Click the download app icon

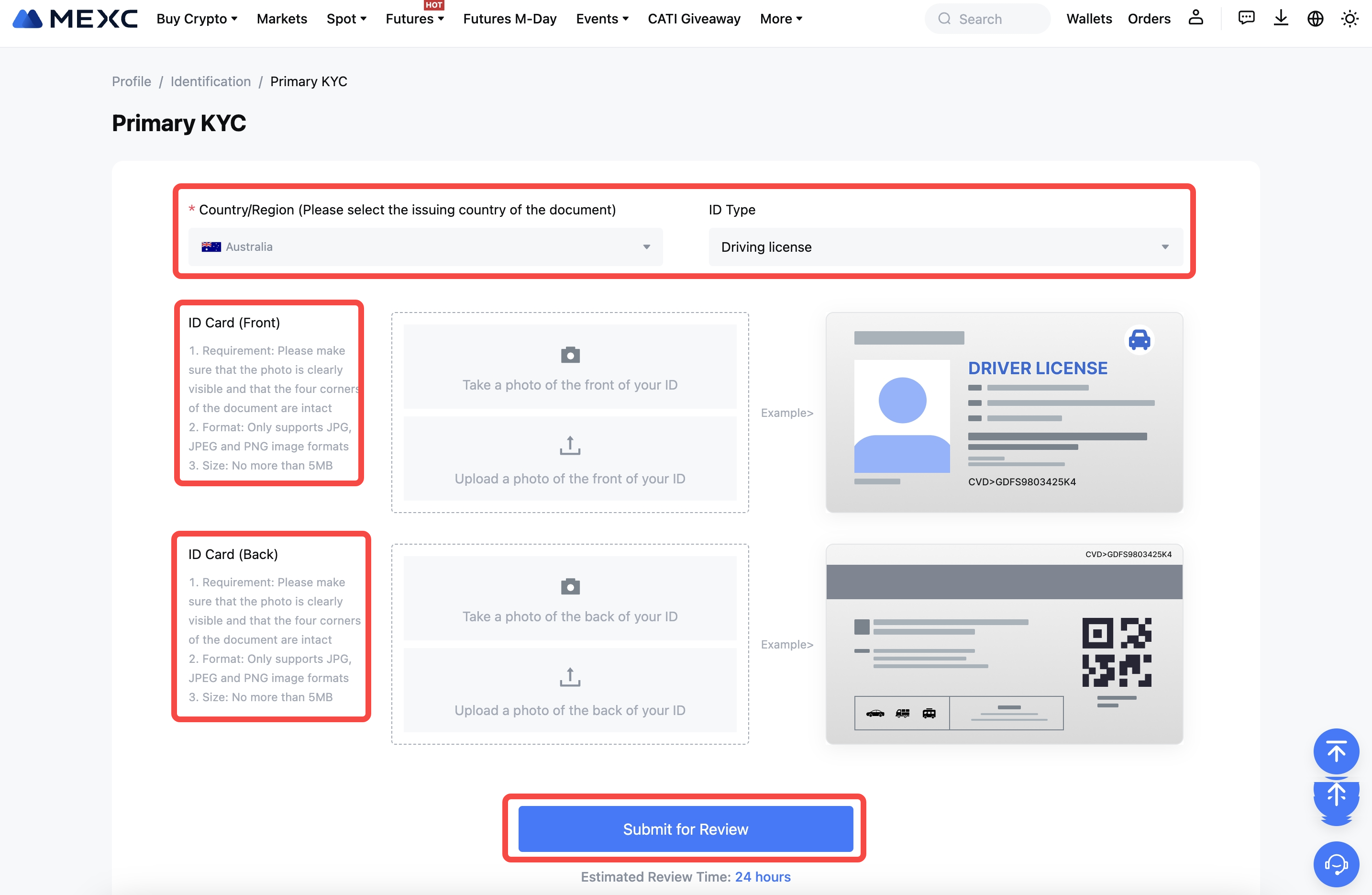(1281, 18)
